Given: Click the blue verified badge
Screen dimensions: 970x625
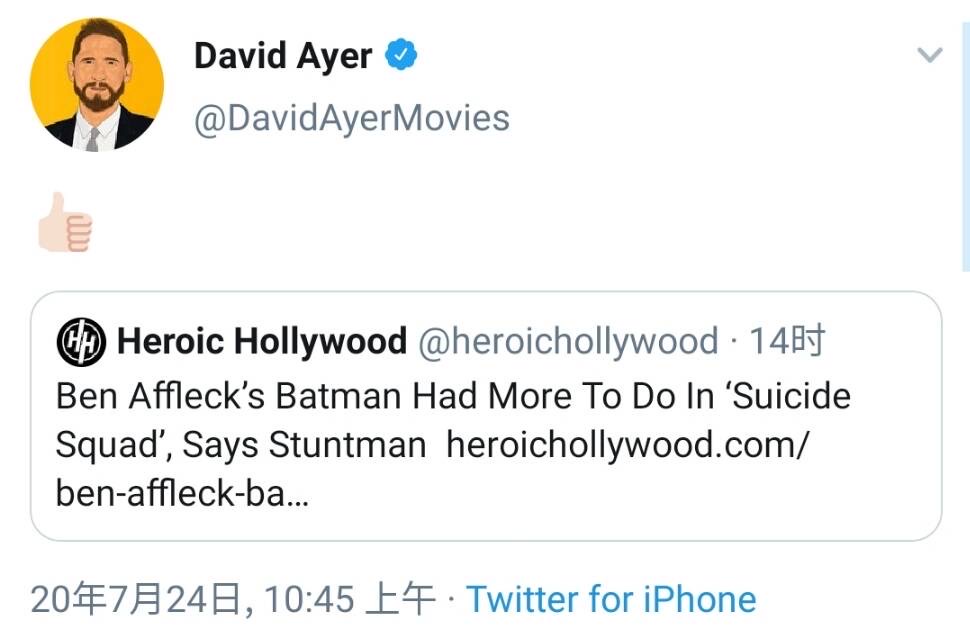Looking at the screenshot, I should tap(402, 55).
